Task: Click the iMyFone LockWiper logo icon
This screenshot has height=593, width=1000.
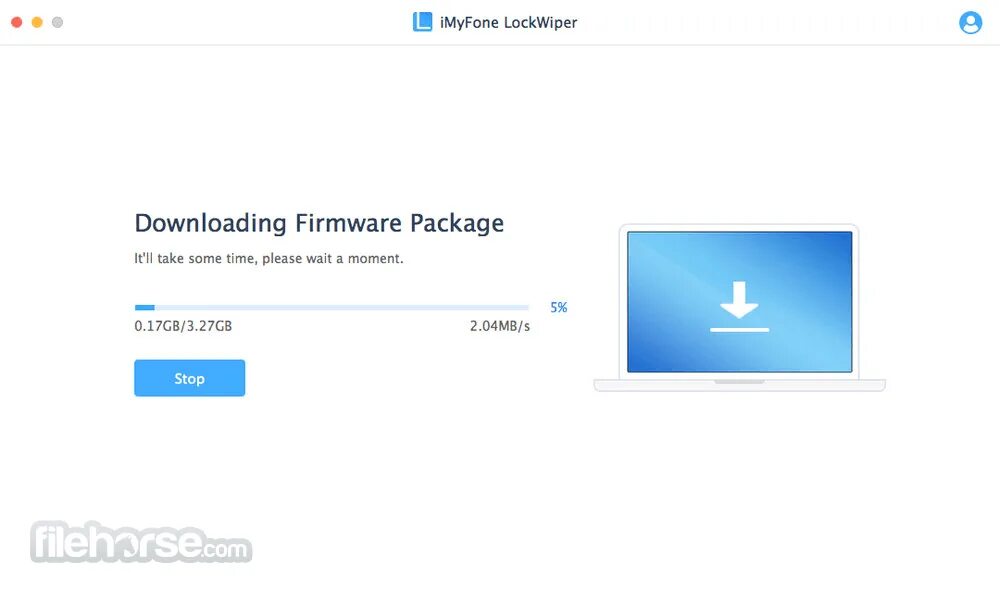Action: [x=422, y=22]
